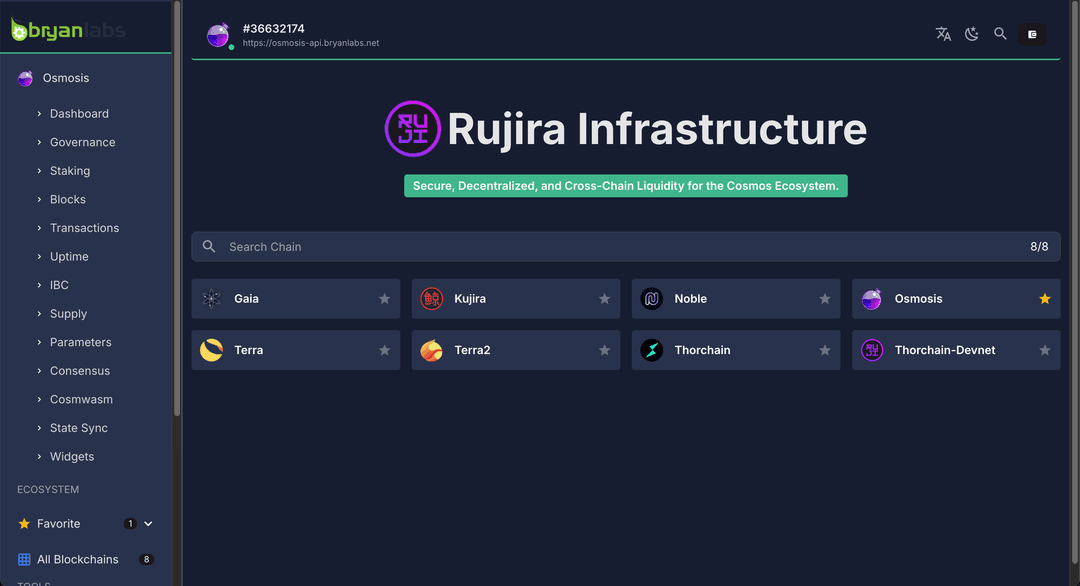Expand the Uptime chevron
Viewport: 1080px width, 586px height.
[39, 256]
